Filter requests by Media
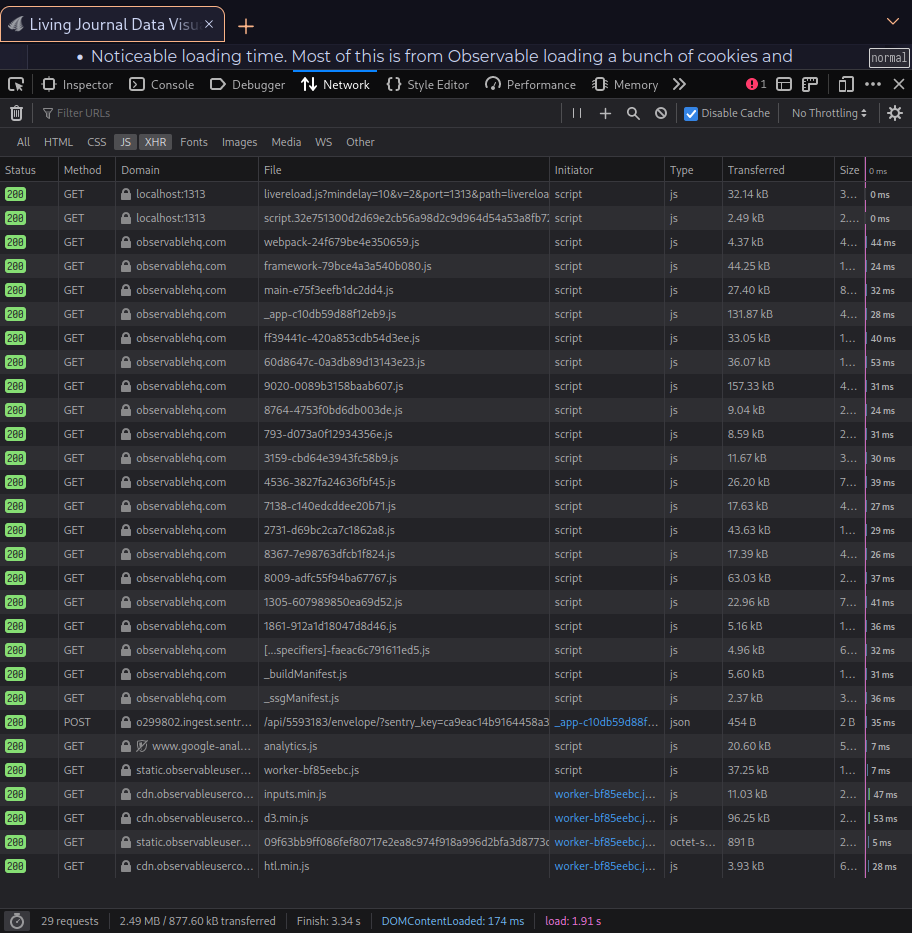912x933 pixels. 286,142
